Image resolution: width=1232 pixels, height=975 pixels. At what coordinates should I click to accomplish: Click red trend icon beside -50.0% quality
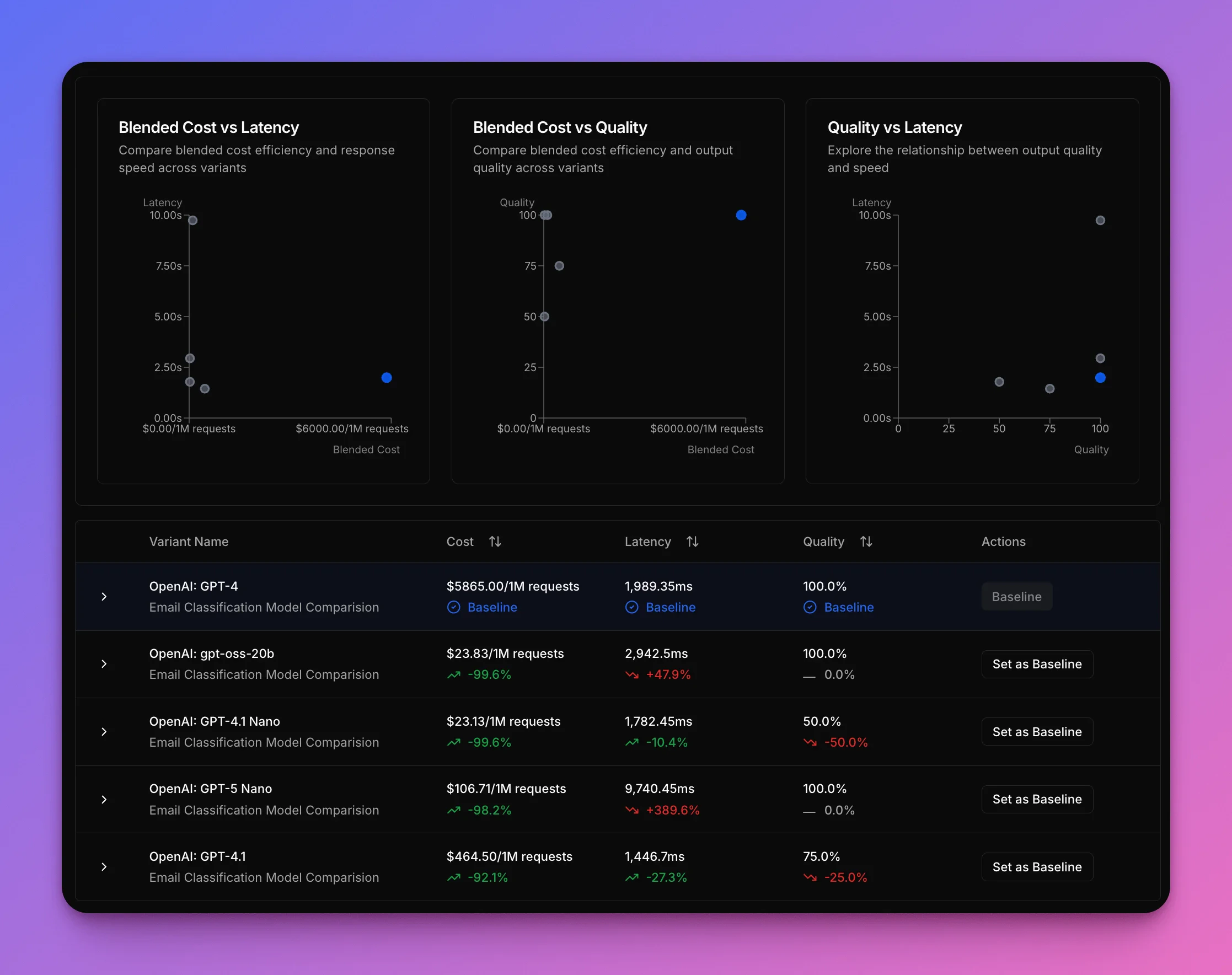[x=810, y=742]
